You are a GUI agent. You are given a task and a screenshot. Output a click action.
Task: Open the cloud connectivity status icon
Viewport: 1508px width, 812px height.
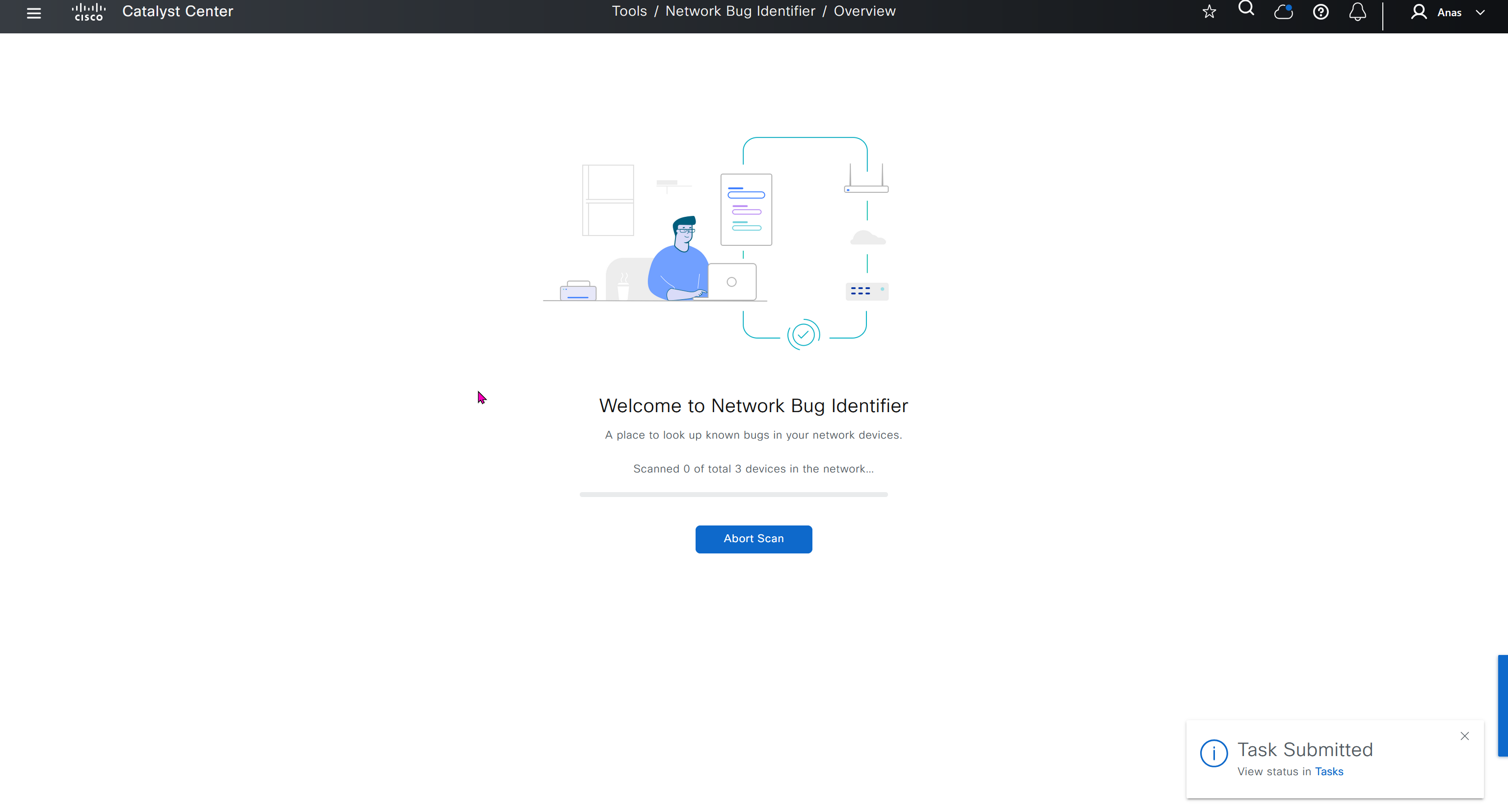tap(1283, 12)
